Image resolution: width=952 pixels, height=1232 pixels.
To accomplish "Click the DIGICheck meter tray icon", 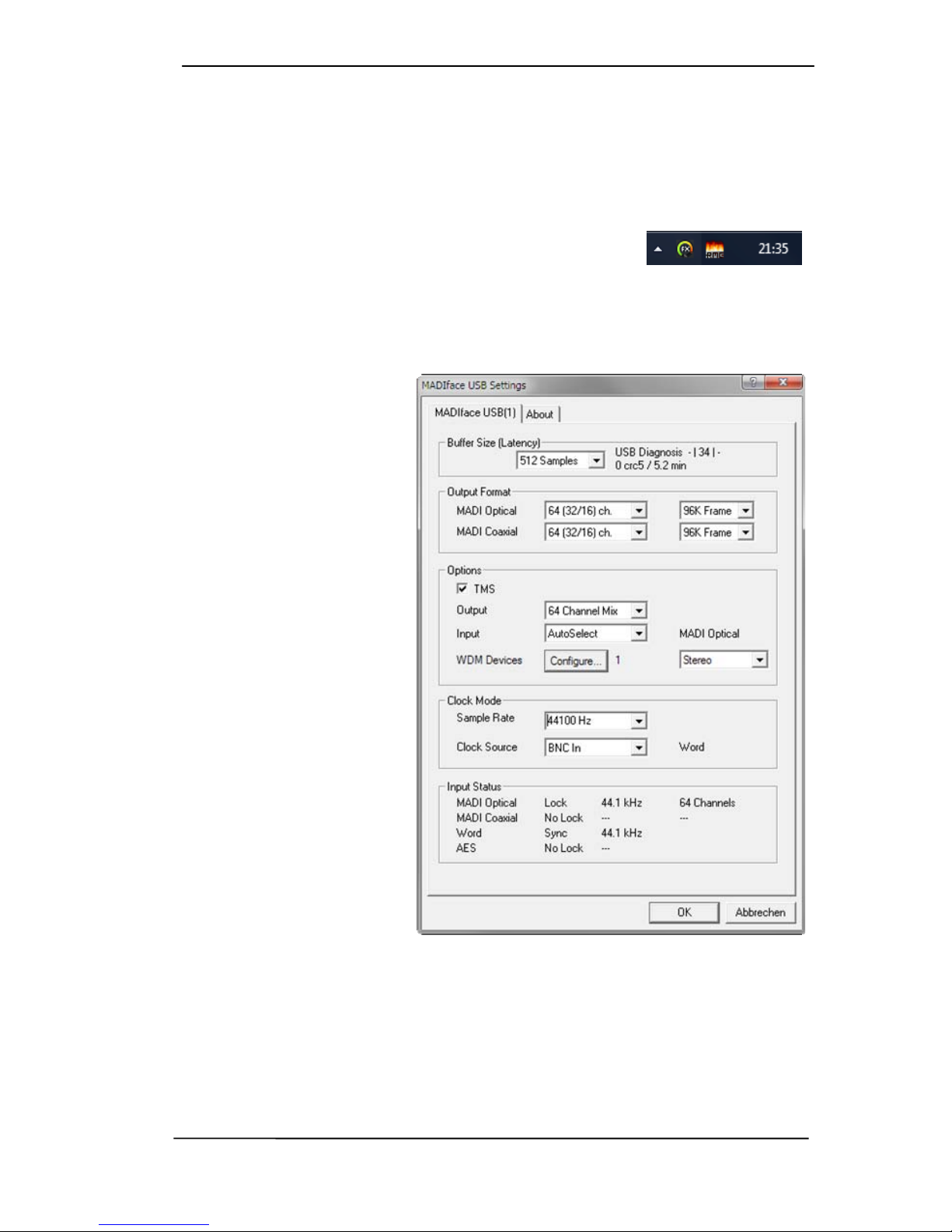I will (714, 249).
